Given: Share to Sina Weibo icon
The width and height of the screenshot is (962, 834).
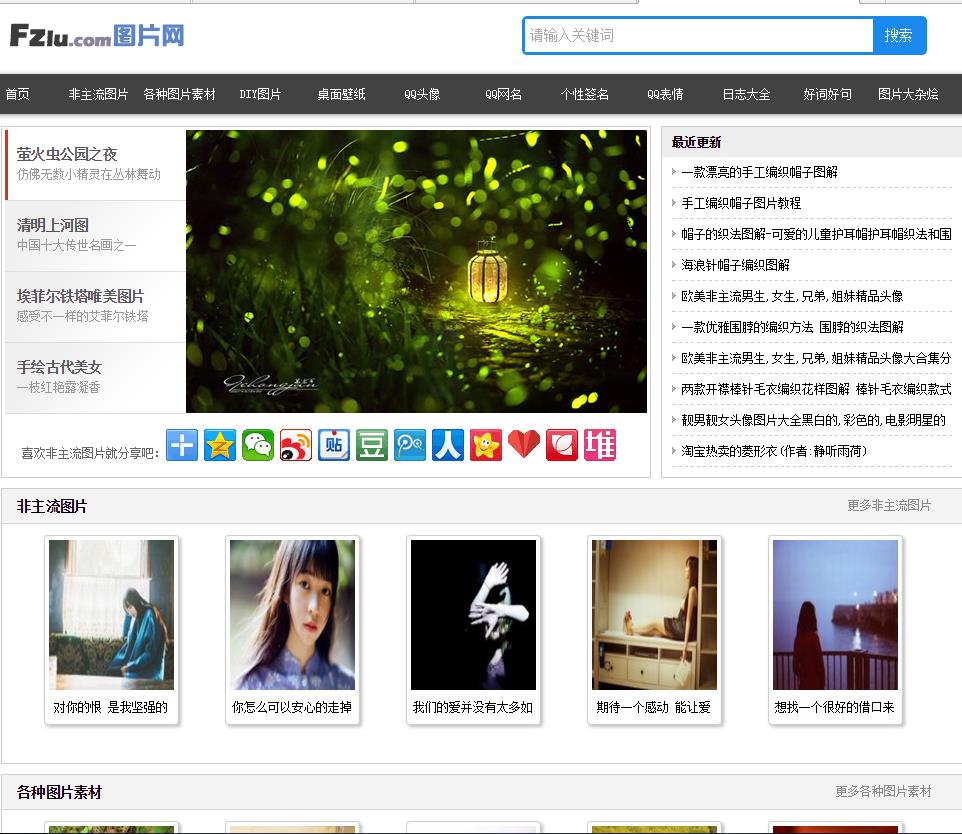Looking at the screenshot, I should [296, 445].
